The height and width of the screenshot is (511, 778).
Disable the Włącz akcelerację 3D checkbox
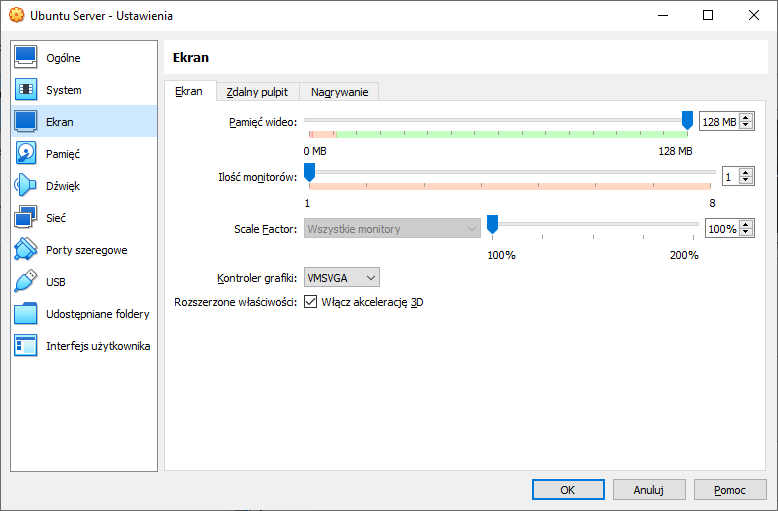311,302
